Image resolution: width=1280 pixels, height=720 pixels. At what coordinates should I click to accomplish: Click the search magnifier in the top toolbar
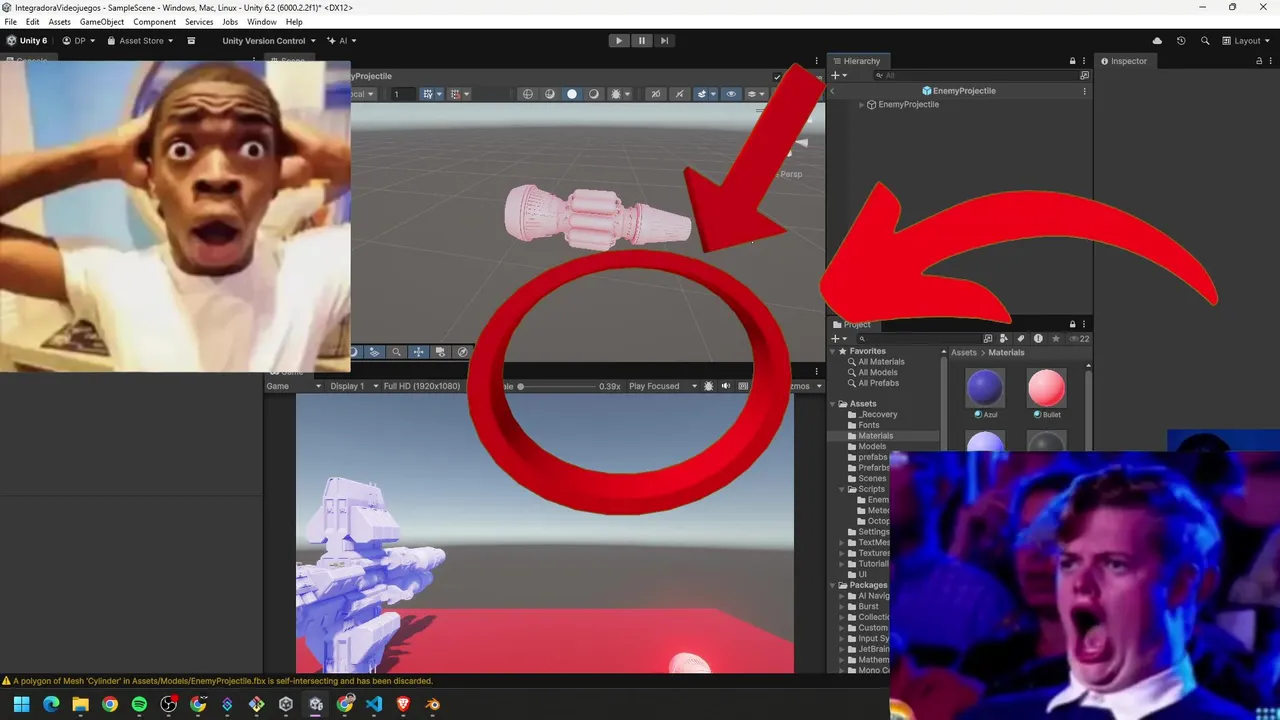click(x=1205, y=41)
